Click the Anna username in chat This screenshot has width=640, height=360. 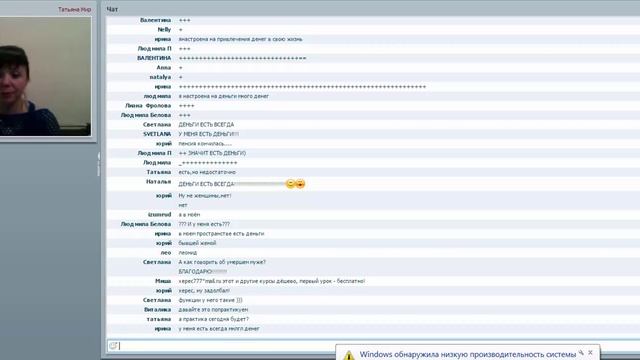164,67
